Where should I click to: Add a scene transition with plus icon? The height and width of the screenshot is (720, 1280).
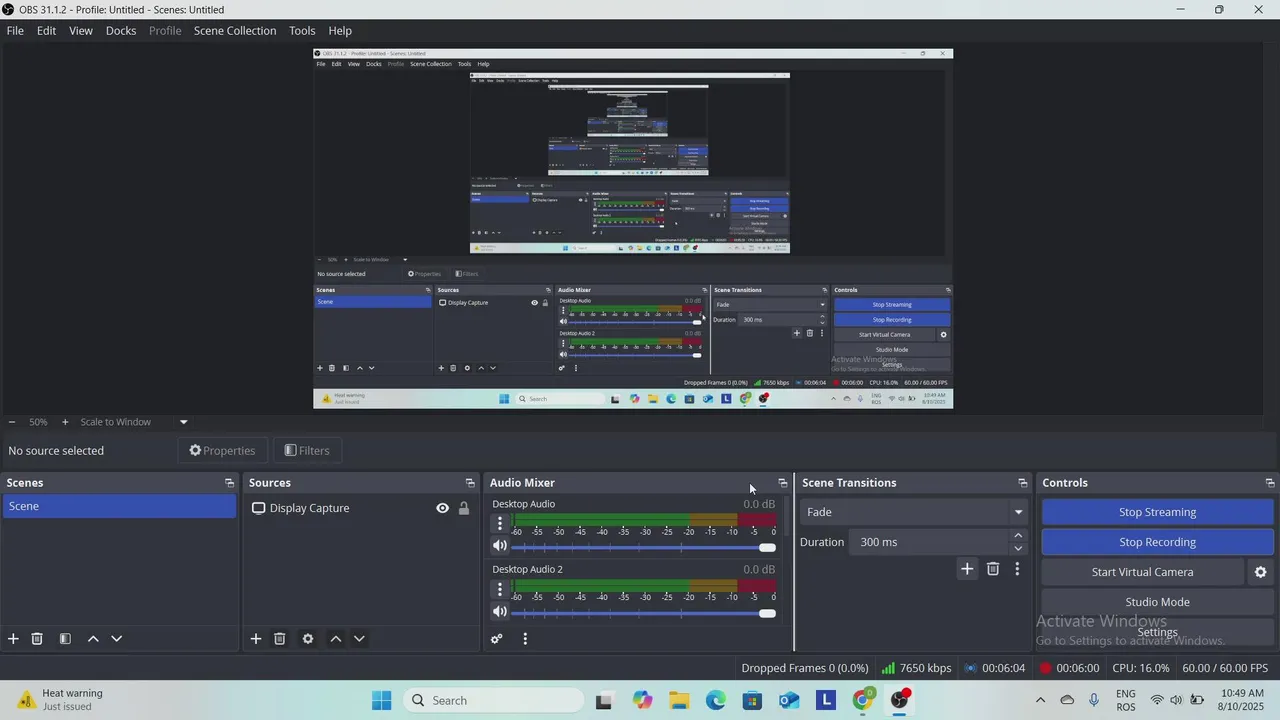pos(967,569)
